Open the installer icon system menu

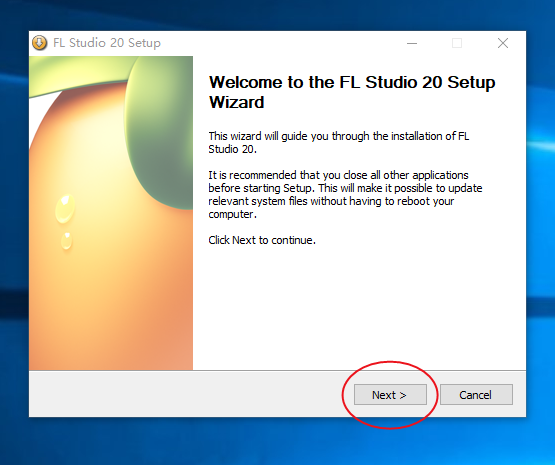(x=40, y=43)
